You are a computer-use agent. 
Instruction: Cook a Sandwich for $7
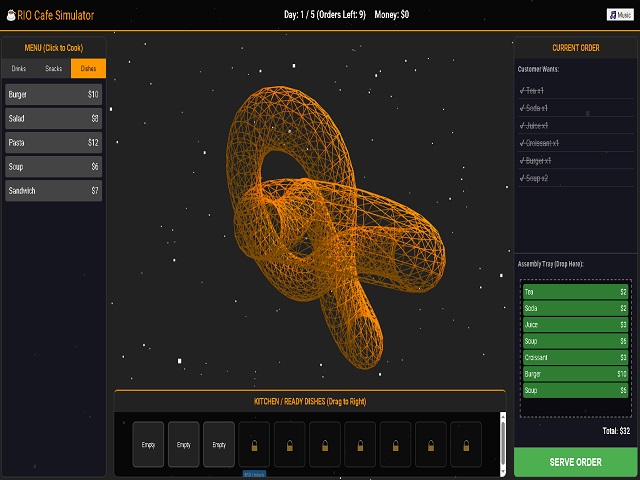pos(53,191)
